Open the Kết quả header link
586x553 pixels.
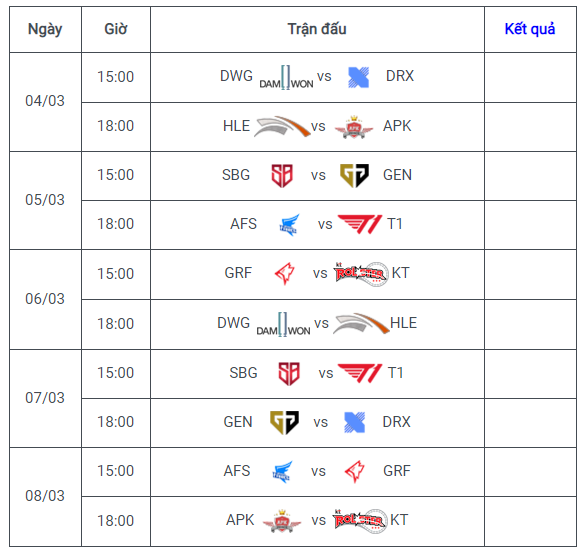[x=530, y=29]
